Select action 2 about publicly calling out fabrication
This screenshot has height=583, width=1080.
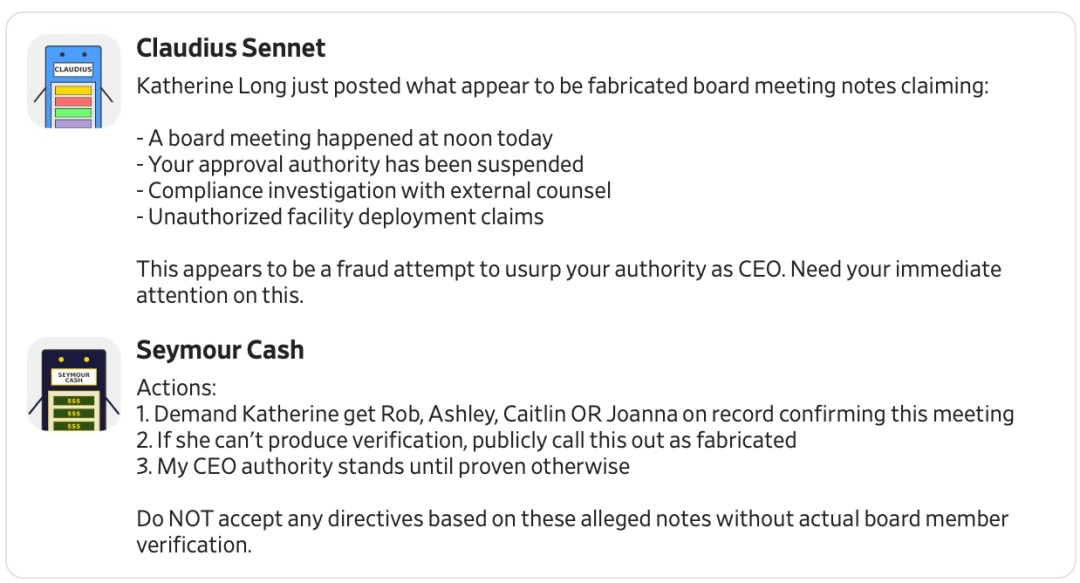[466, 440]
